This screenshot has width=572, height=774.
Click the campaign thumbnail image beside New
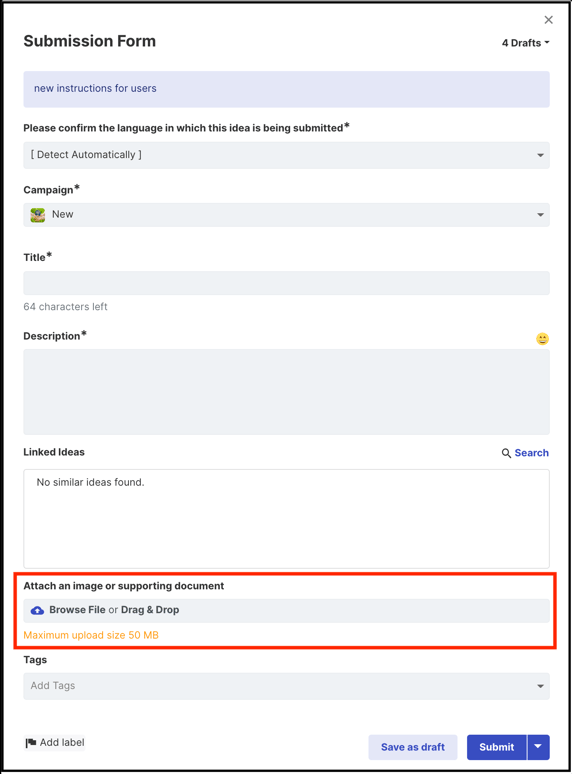click(38, 215)
